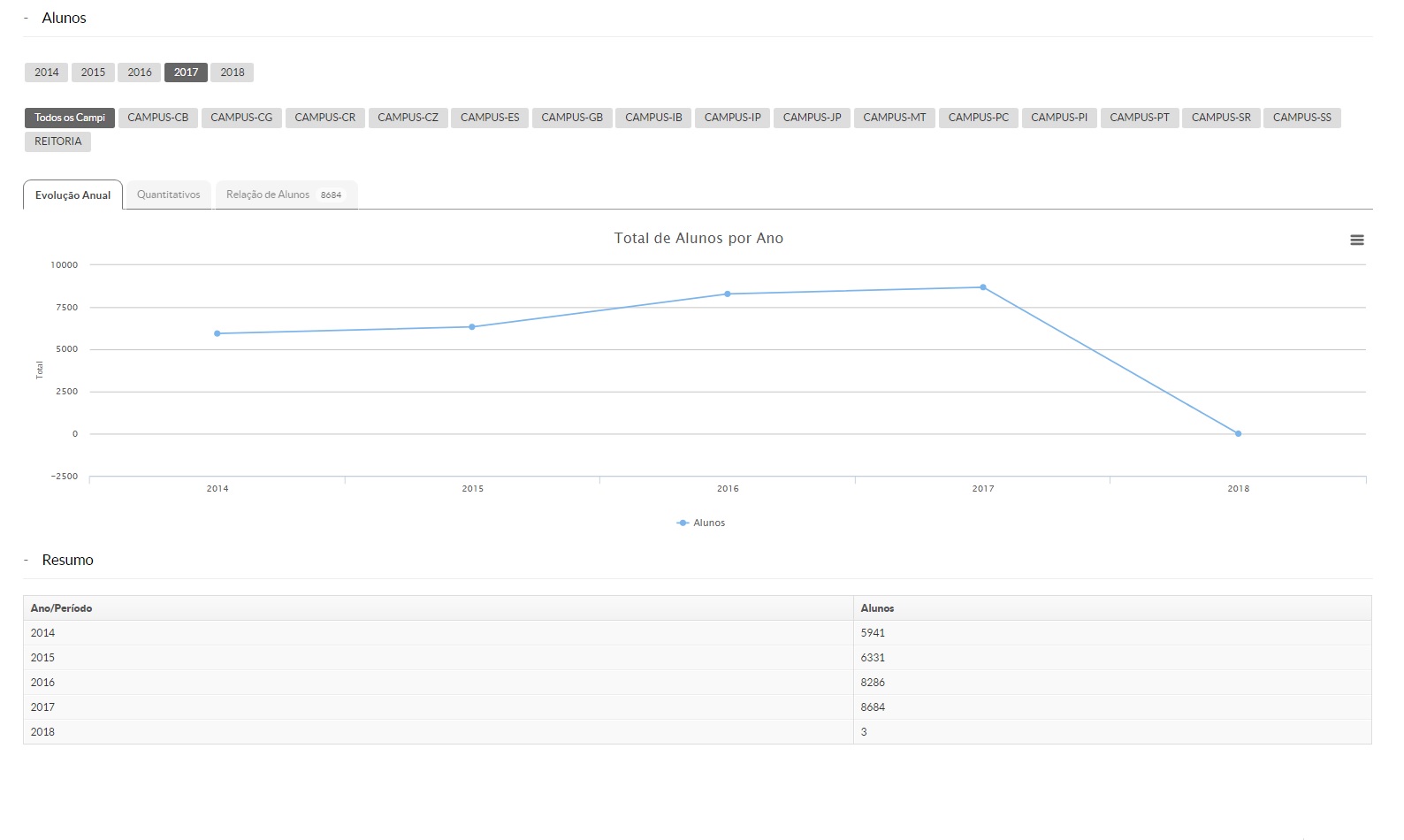1404x840 pixels.
Task: Select the Evolução Anual tab
Action: pyautogui.click(x=72, y=195)
